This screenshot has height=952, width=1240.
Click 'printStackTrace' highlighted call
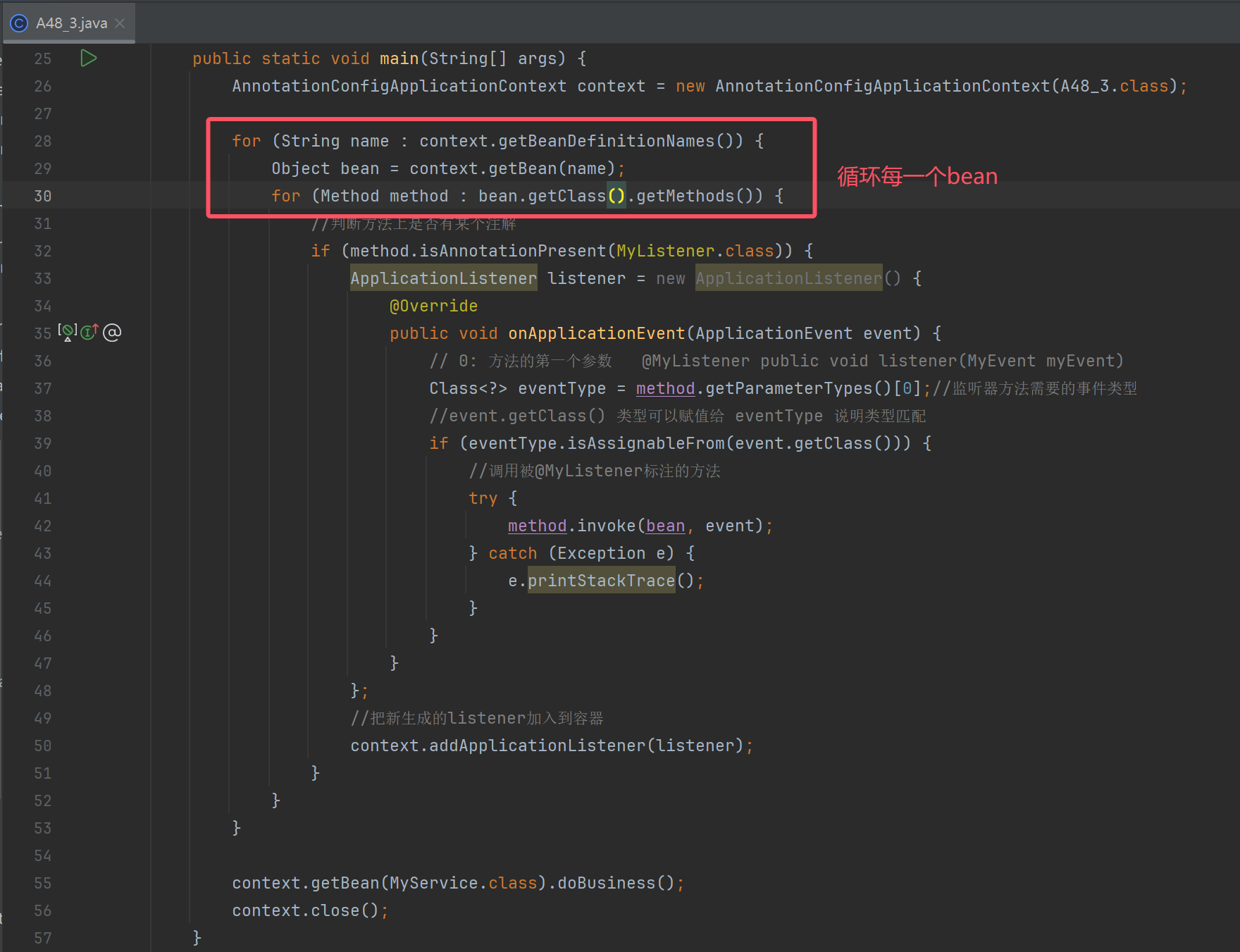(602, 581)
